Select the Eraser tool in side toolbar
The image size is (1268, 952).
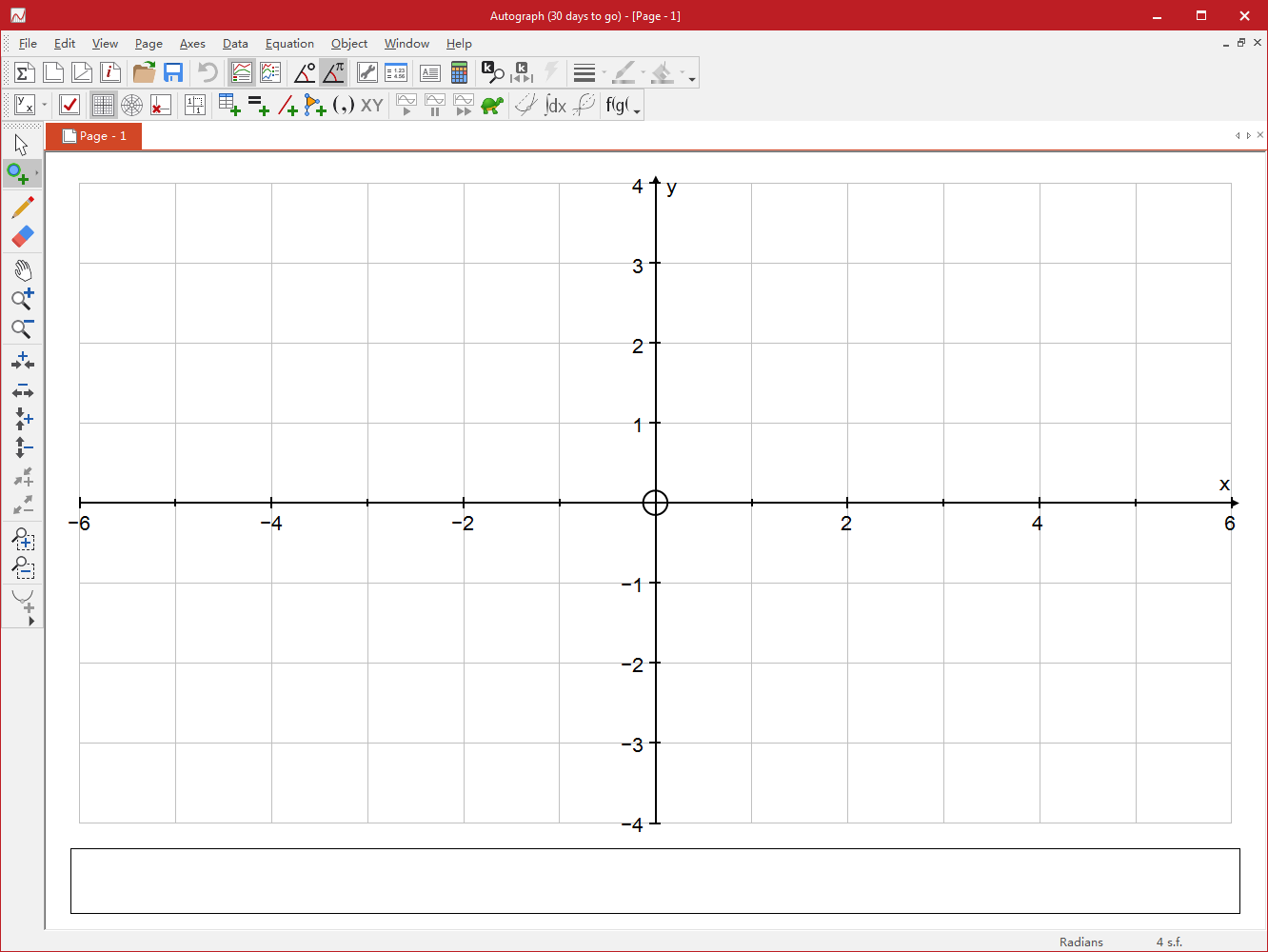[x=23, y=235]
